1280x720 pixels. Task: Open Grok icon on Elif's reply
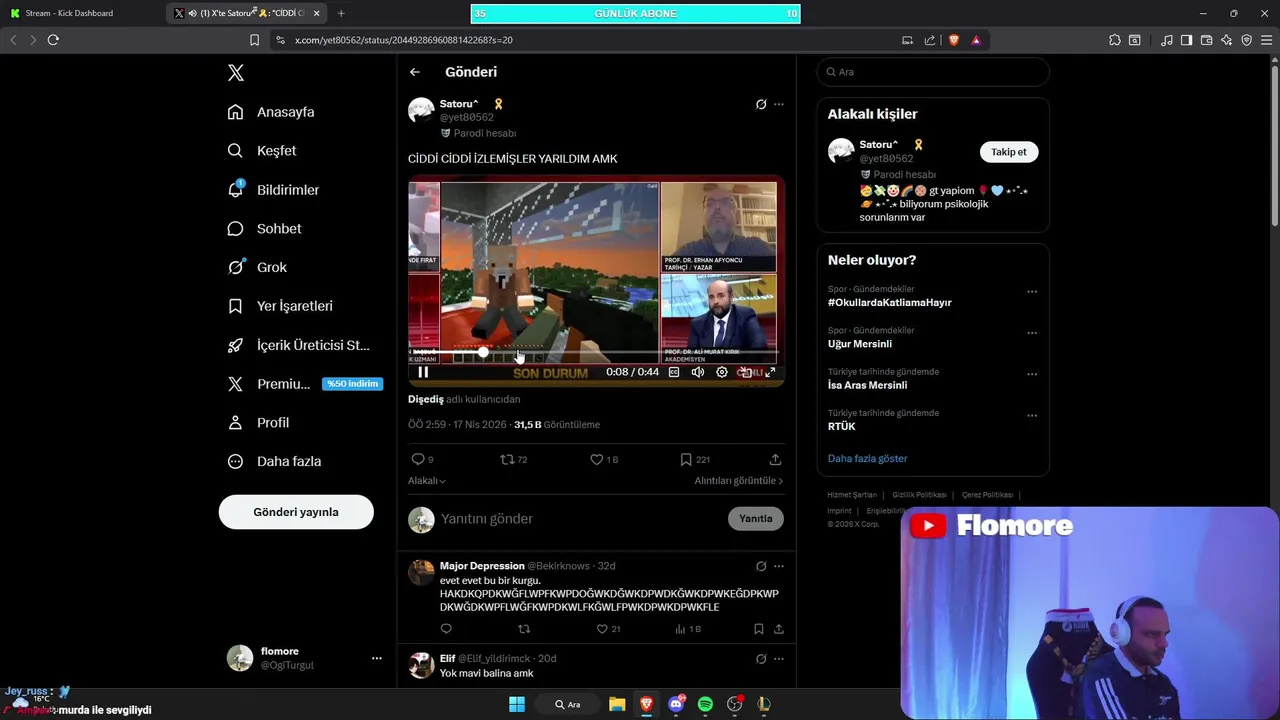[x=761, y=659]
